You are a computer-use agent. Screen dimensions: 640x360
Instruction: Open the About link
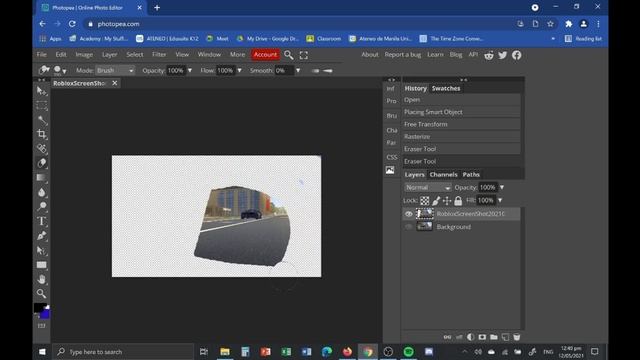(370, 55)
